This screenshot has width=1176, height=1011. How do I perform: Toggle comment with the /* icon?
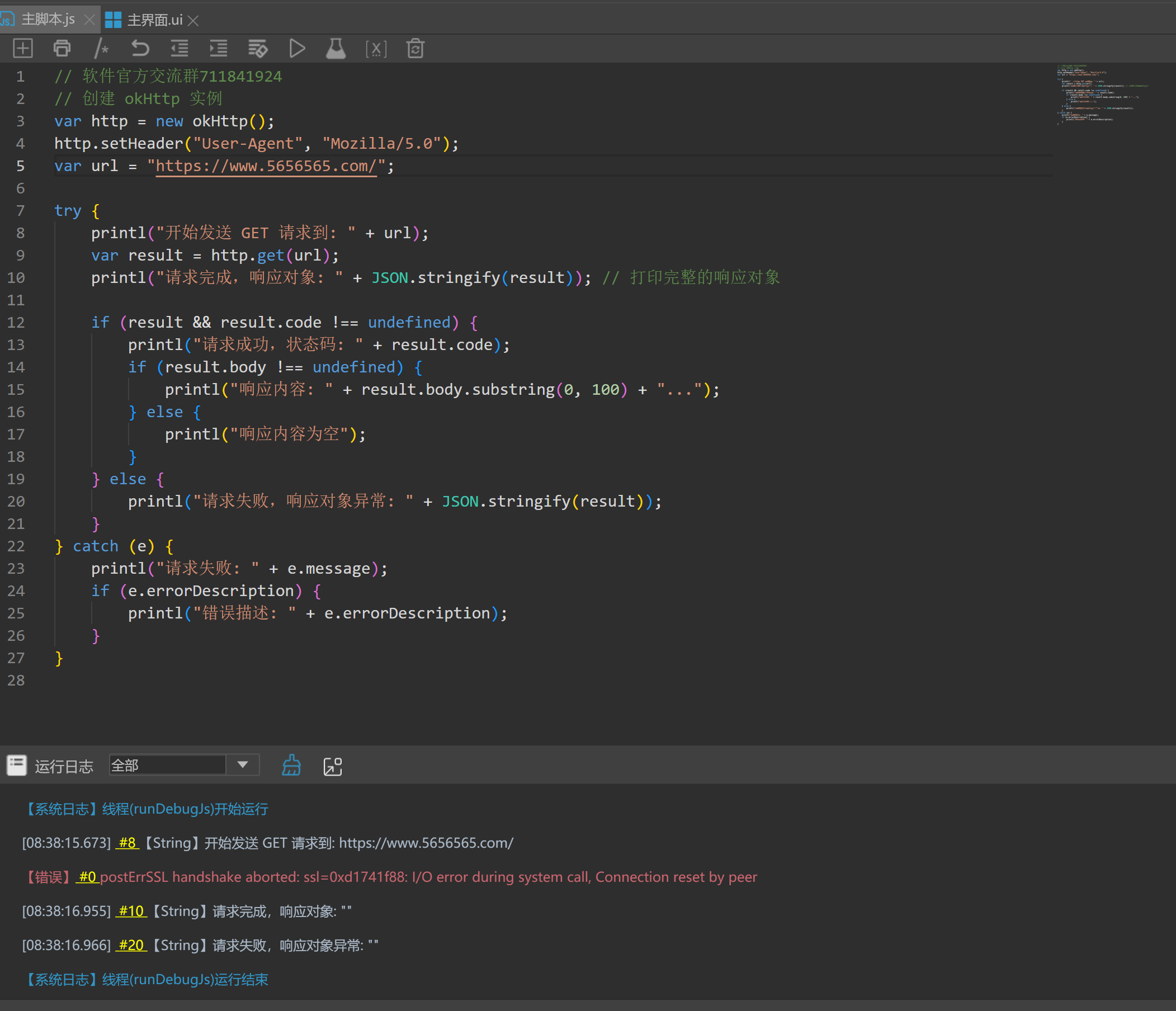(x=101, y=48)
